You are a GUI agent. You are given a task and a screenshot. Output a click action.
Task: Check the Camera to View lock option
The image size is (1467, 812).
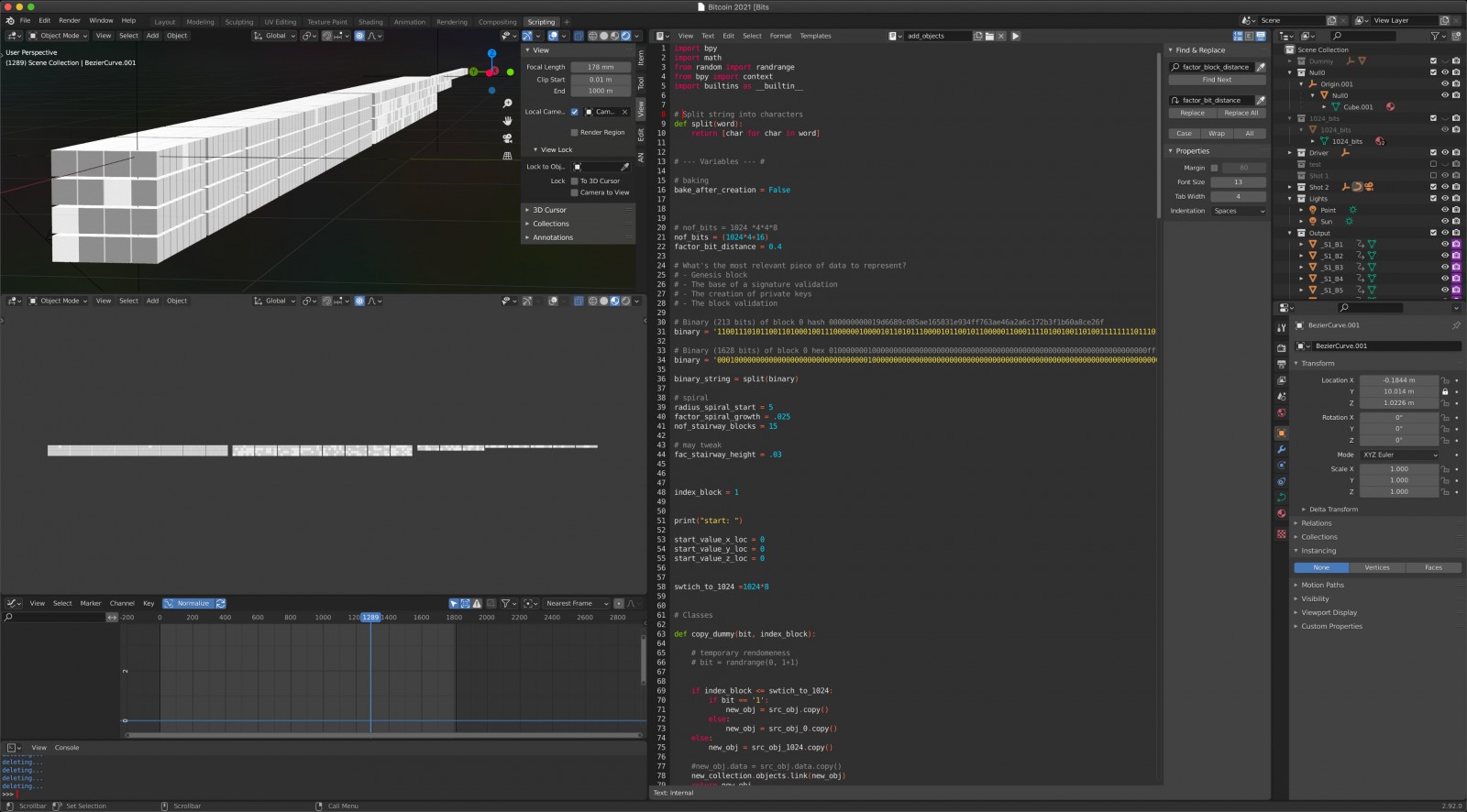[x=575, y=192]
